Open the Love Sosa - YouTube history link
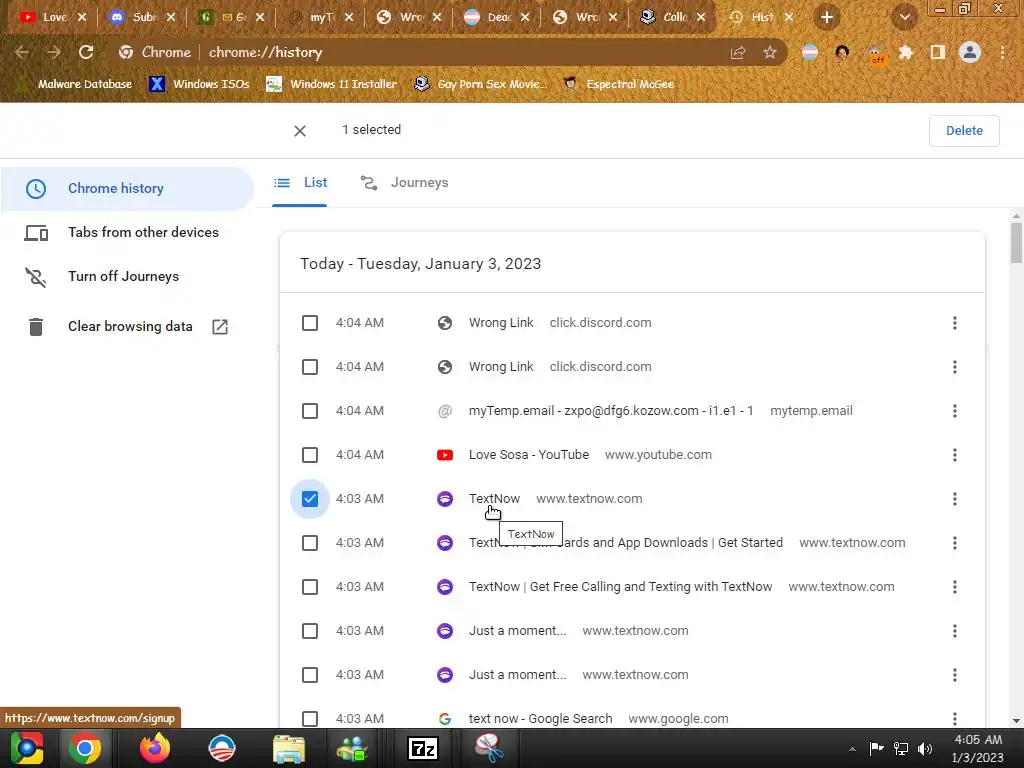 point(529,455)
